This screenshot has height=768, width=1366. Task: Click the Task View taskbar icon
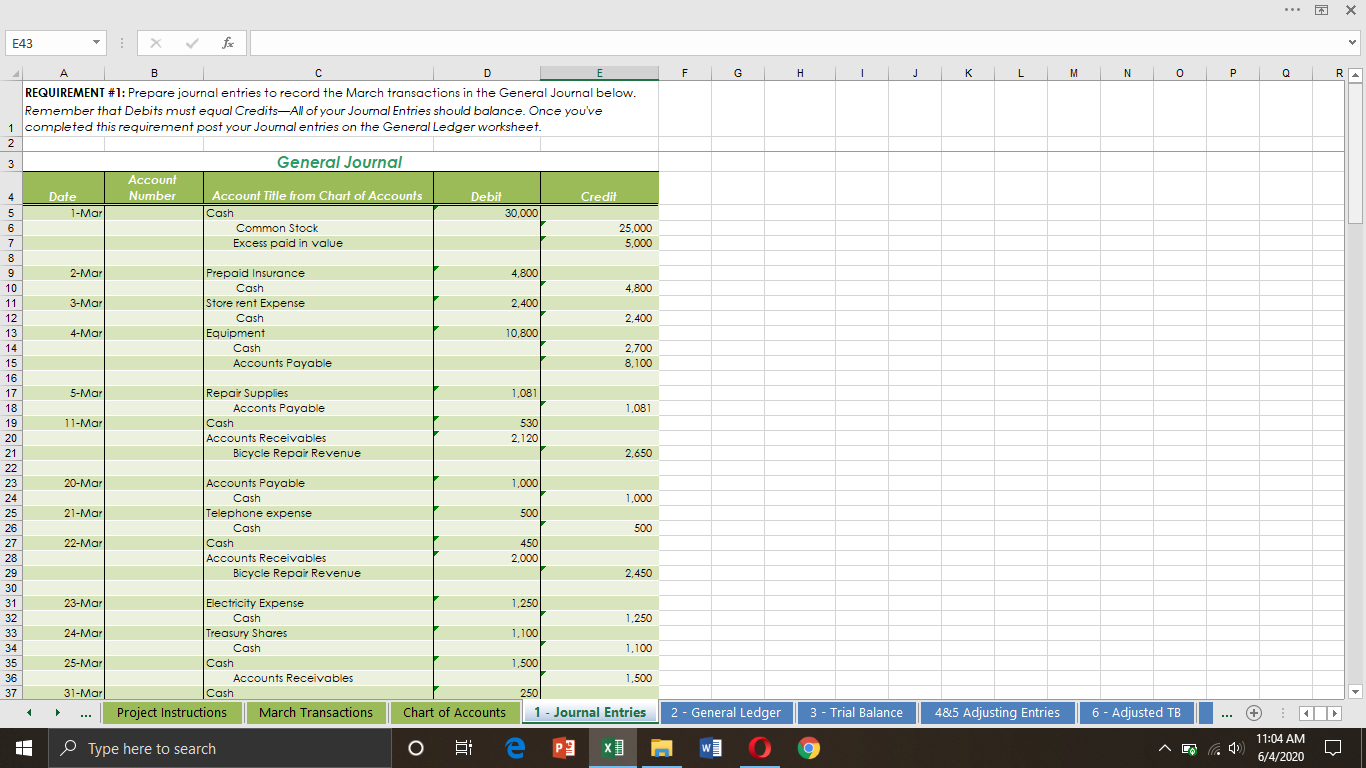pyautogui.click(x=463, y=747)
